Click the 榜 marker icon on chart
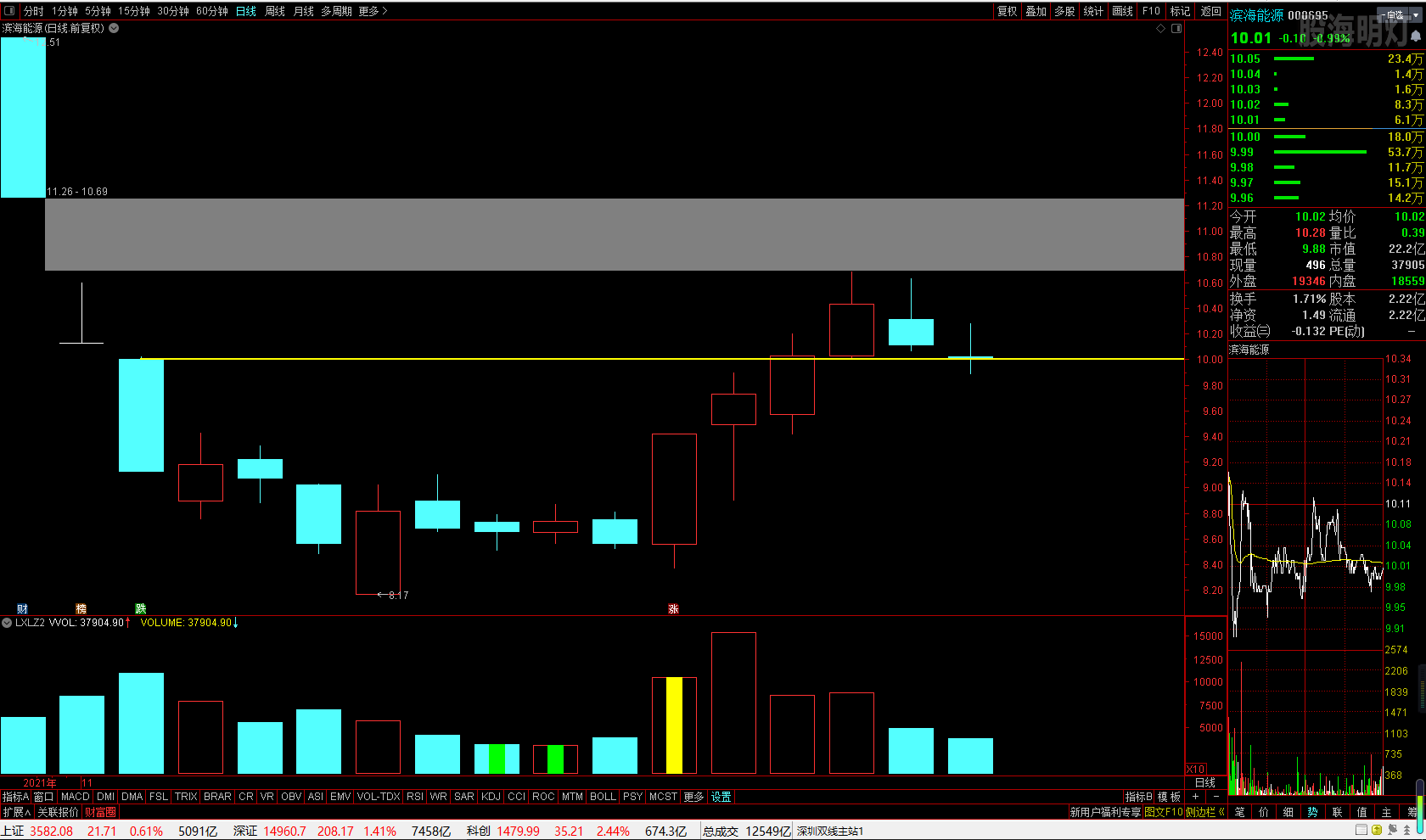Screen dimensions: 1426x840 click(x=81, y=609)
